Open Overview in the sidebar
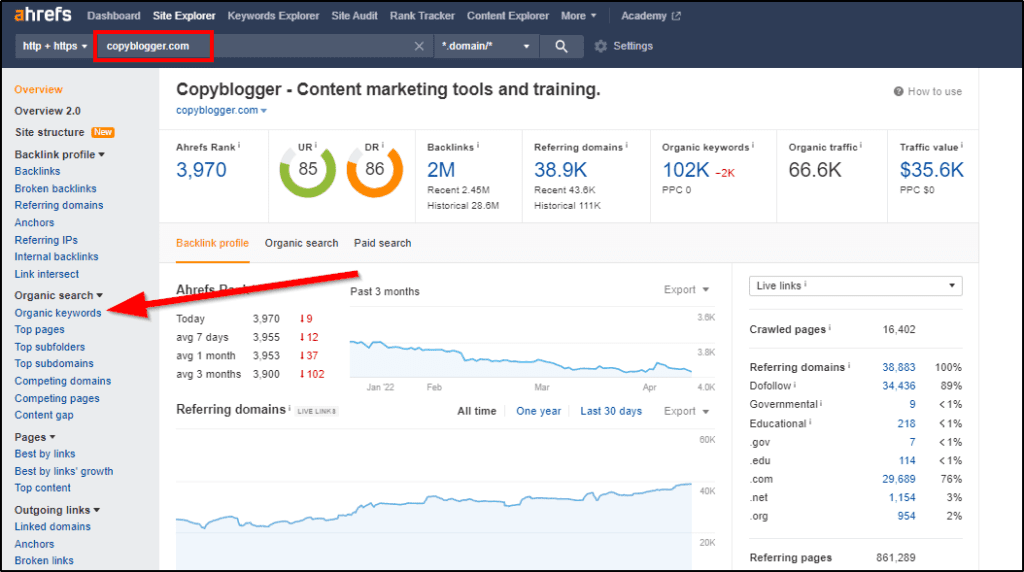The width and height of the screenshot is (1024, 572). click(x=39, y=89)
